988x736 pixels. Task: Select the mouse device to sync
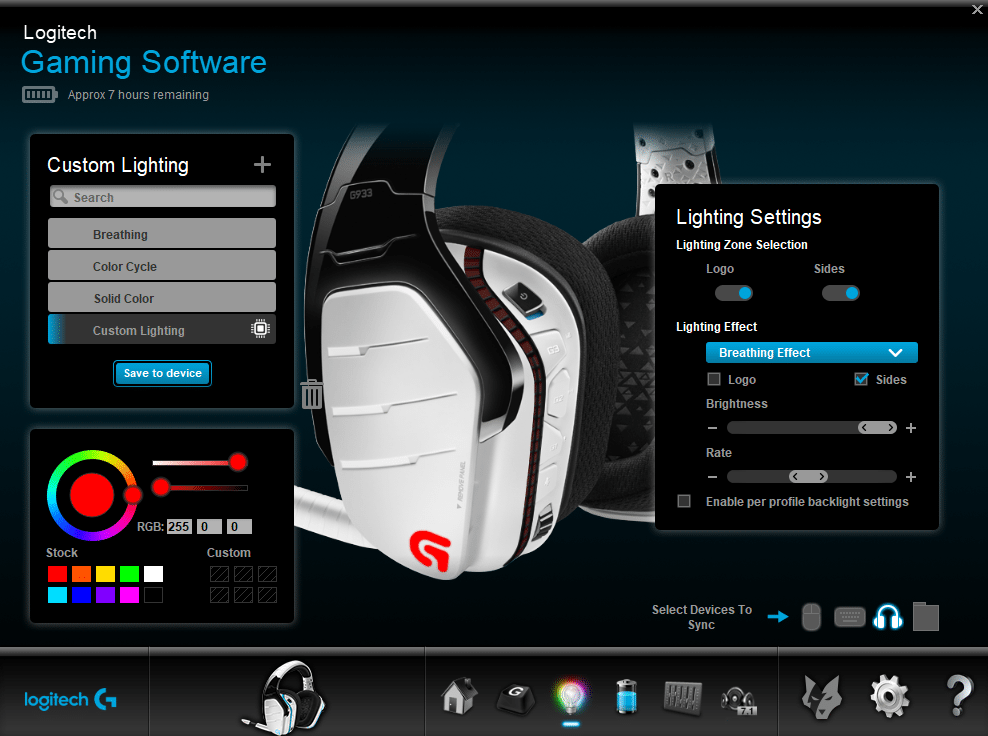point(811,617)
